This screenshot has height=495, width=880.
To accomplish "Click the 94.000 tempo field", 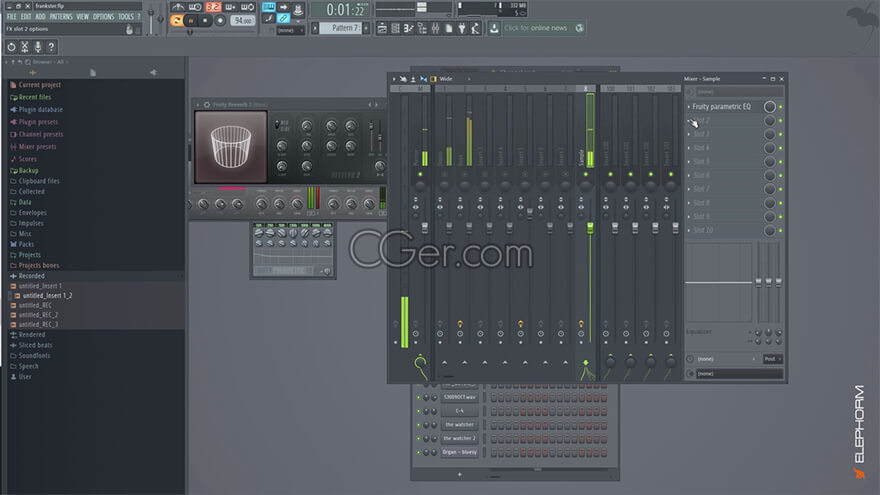I will click(x=243, y=20).
